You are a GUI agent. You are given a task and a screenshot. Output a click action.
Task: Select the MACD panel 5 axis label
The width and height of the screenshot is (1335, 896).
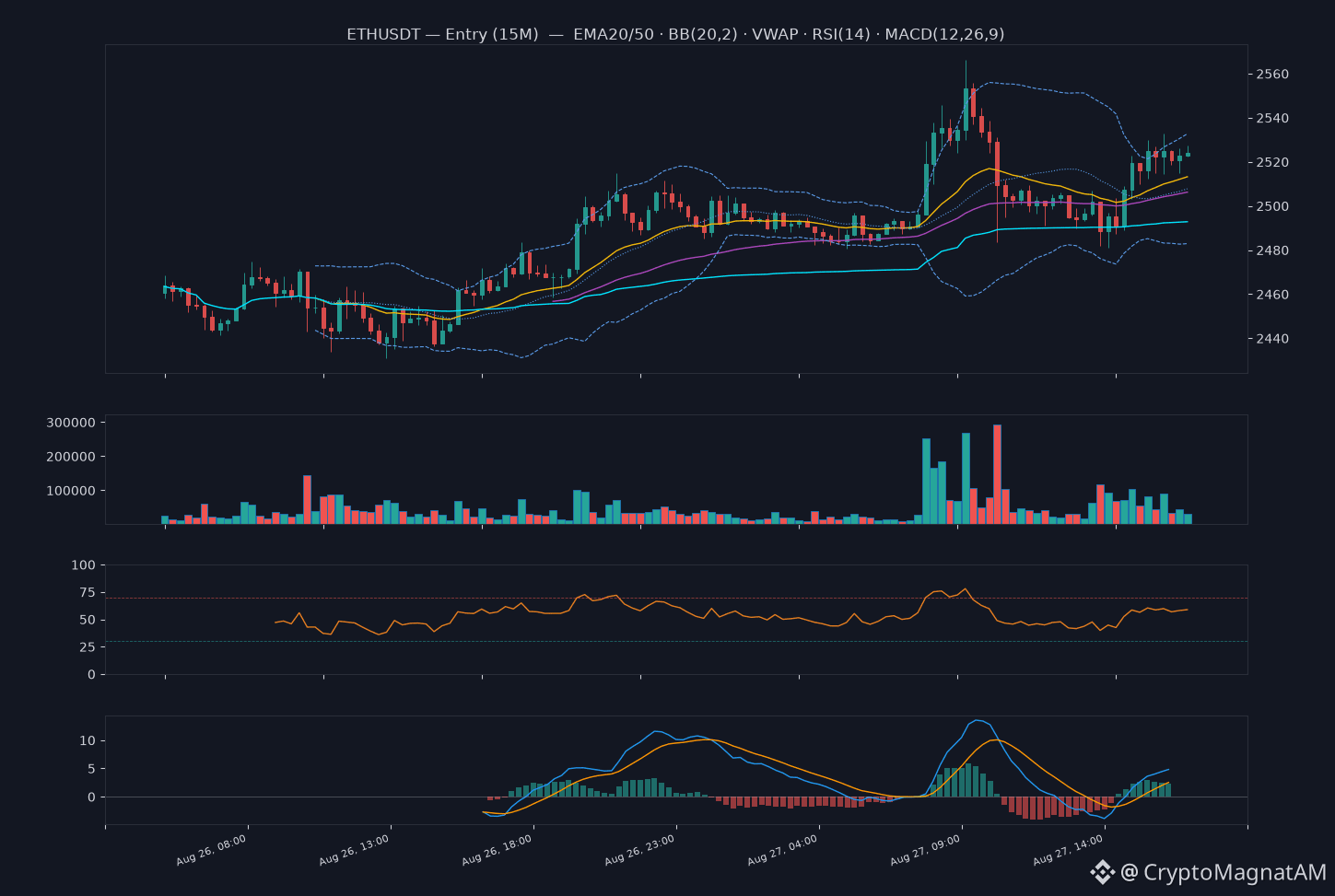click(x=91, y=769)
